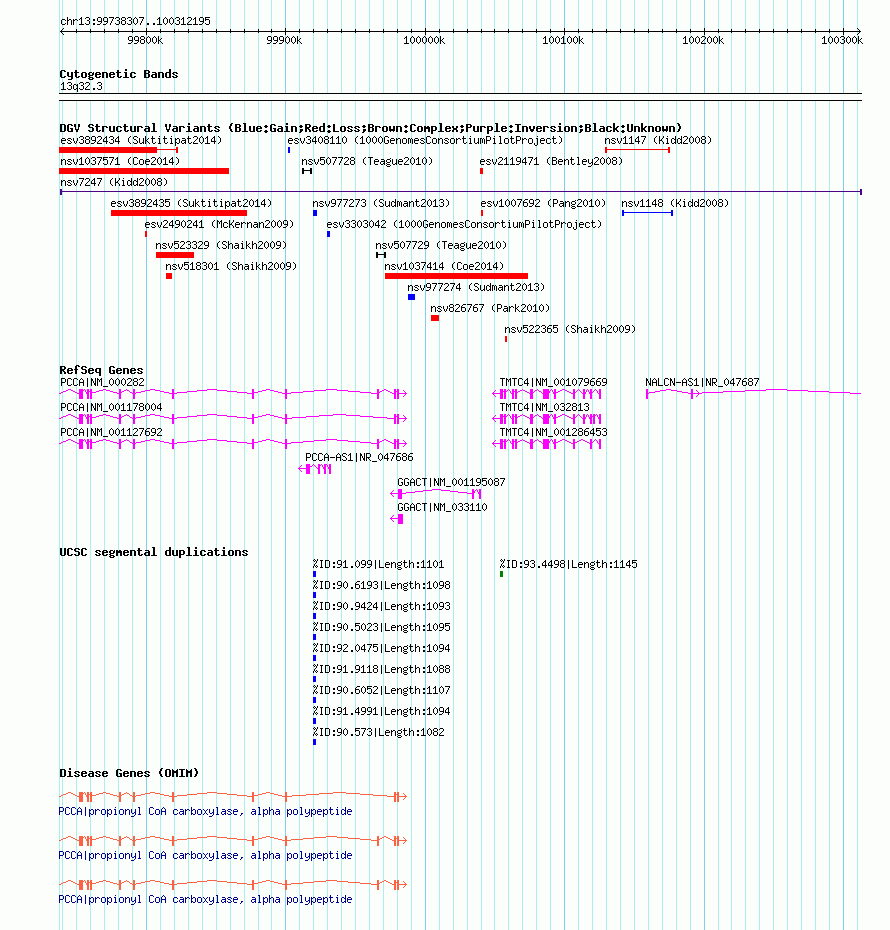The height and width of the screenshot is (930, 890).
Task: Open the TMTC4|NM_001286453 transcript label
Action: (554, 433)
